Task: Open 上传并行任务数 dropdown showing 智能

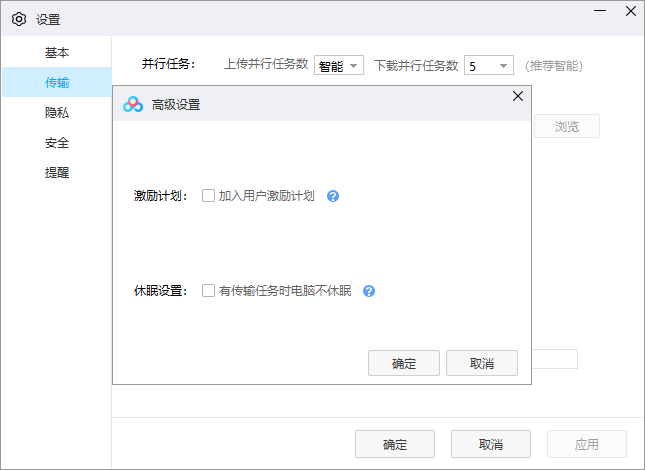Action: [x=339, y=65]
